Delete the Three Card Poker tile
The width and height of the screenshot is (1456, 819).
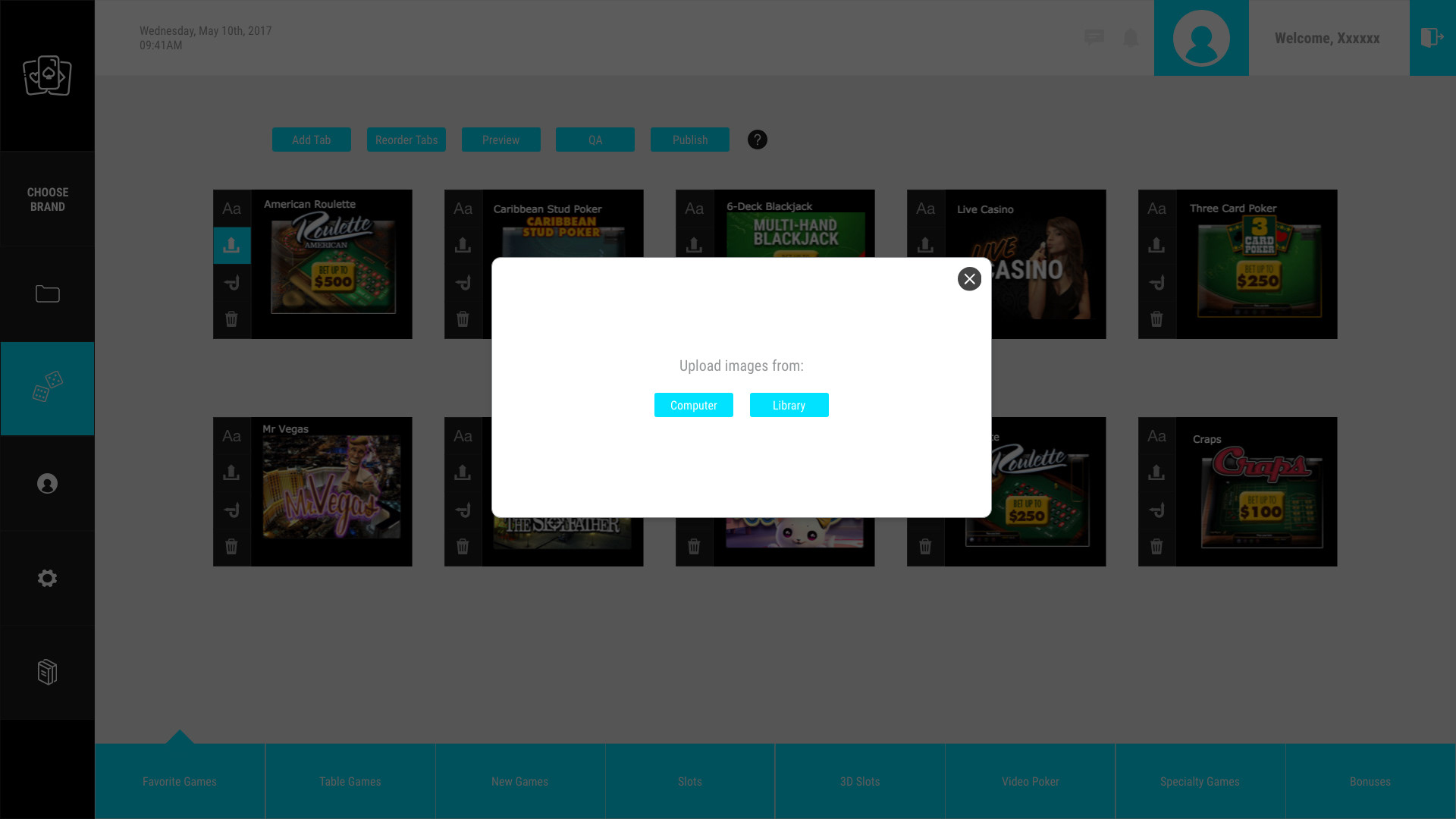pos(1156,319)
